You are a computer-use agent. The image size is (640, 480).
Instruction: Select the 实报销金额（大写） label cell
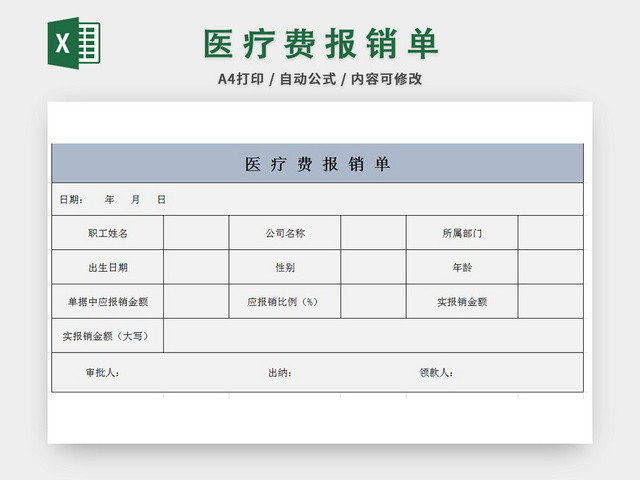tap(108, 336)
